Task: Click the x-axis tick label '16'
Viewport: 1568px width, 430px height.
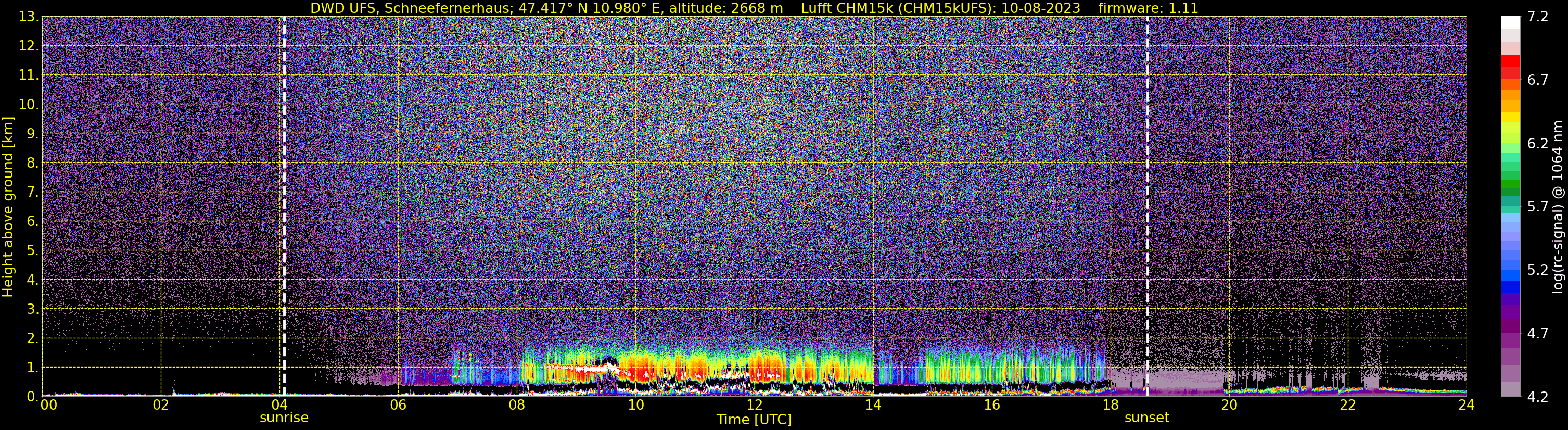Action: coord(991,405)
